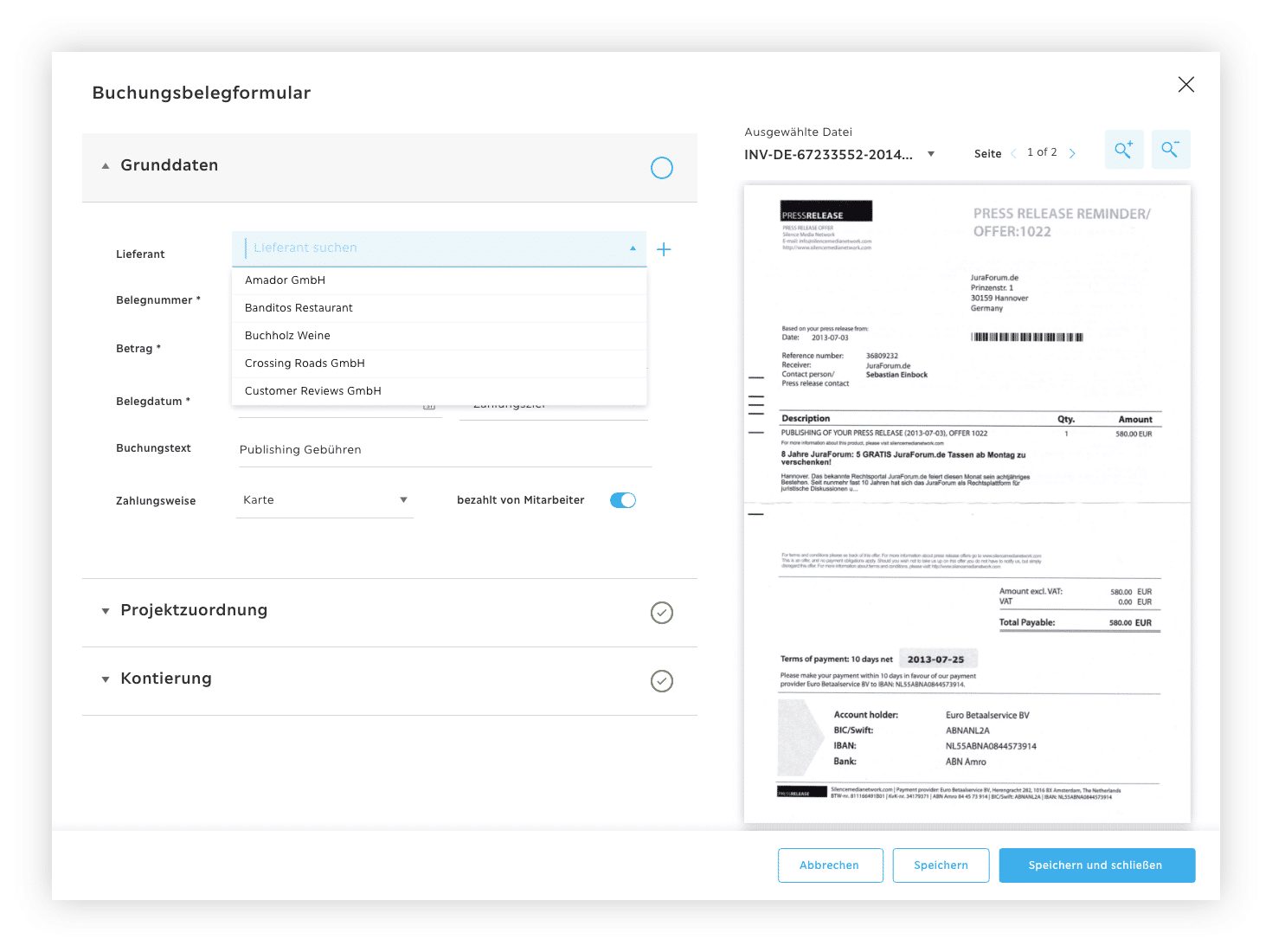Click the checkmark icon beside Kontierung
Viewport: 1272px width, 952px height.
(x=661, y=681)
